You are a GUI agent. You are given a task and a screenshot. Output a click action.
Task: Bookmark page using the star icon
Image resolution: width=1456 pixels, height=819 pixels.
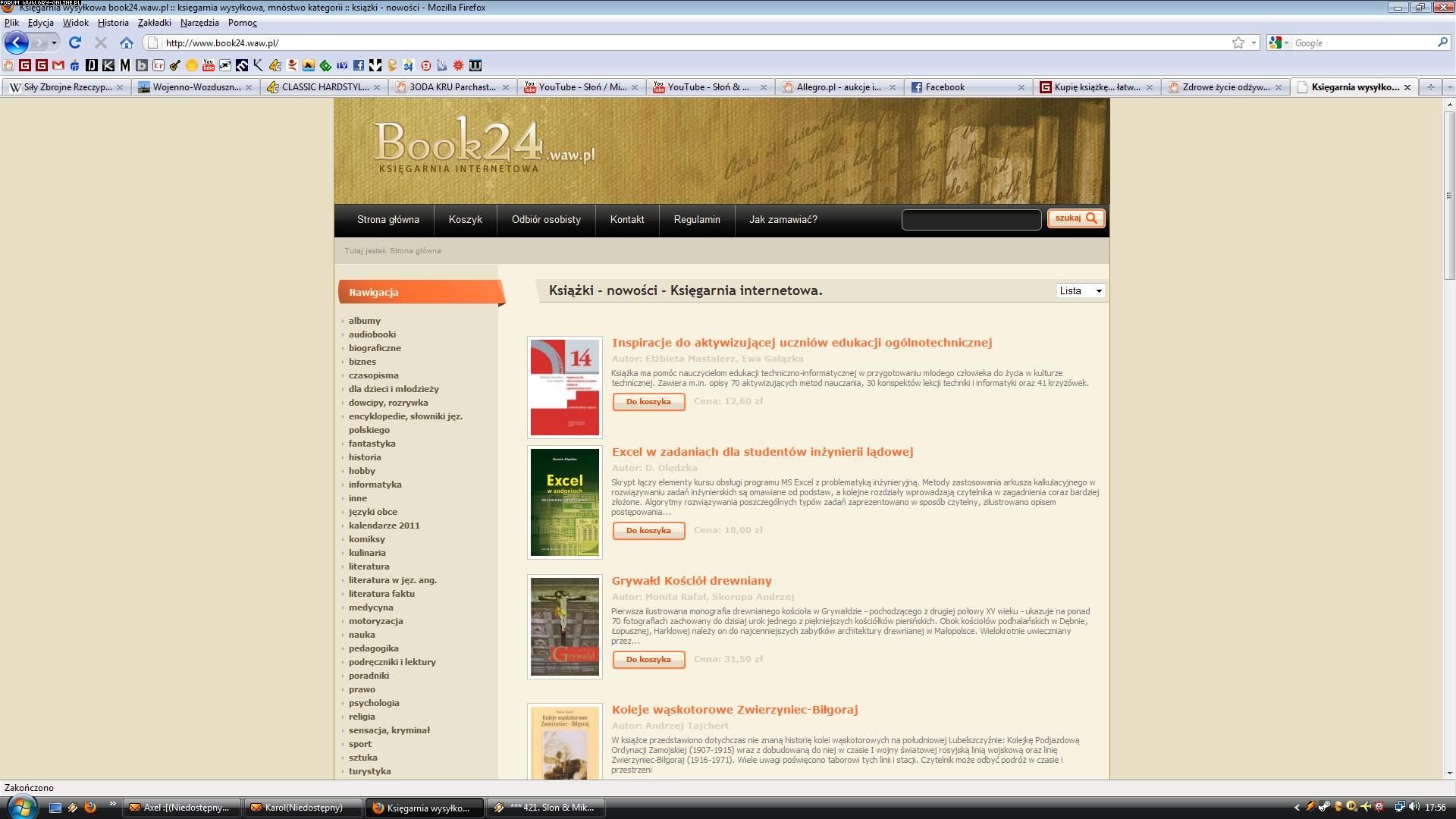coord(1238,42)
